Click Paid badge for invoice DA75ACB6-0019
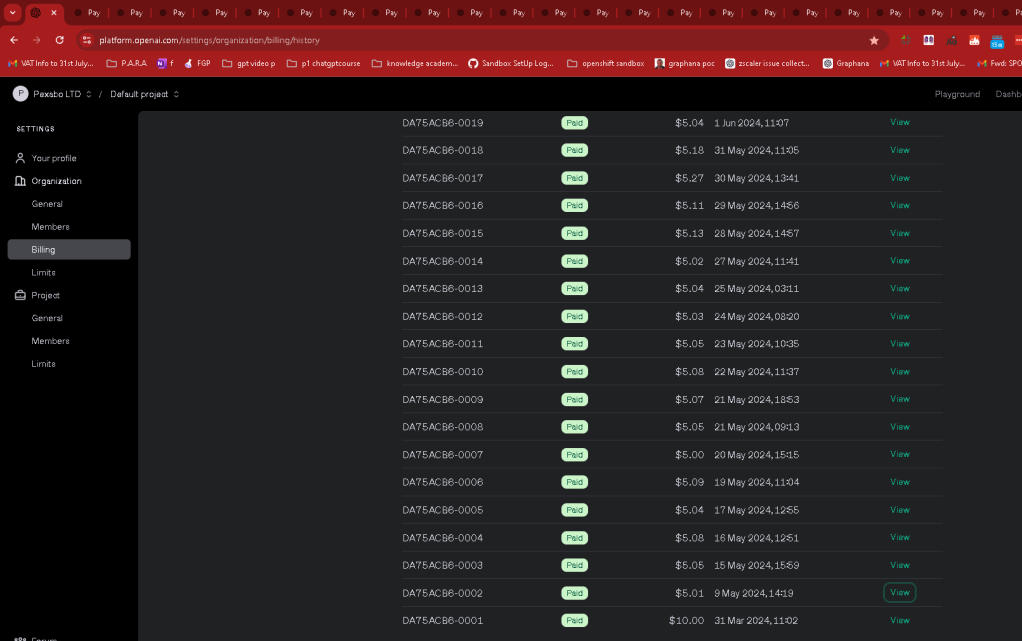This screenshot has width=1022, height=641. (574, 123)
